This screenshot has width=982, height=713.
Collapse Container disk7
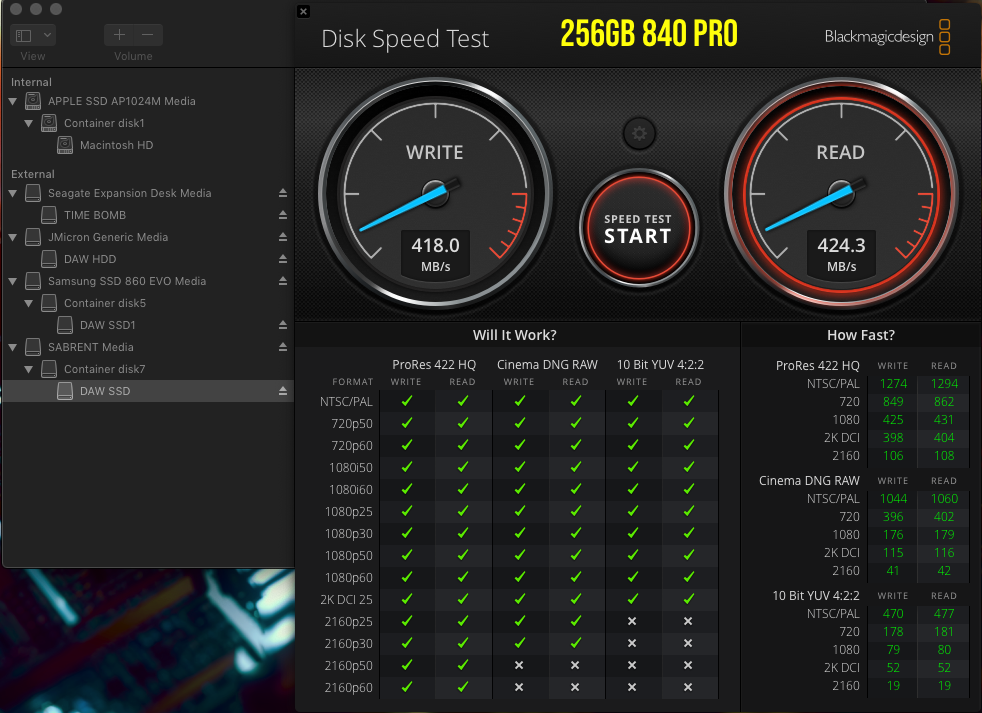click(28, 369)
